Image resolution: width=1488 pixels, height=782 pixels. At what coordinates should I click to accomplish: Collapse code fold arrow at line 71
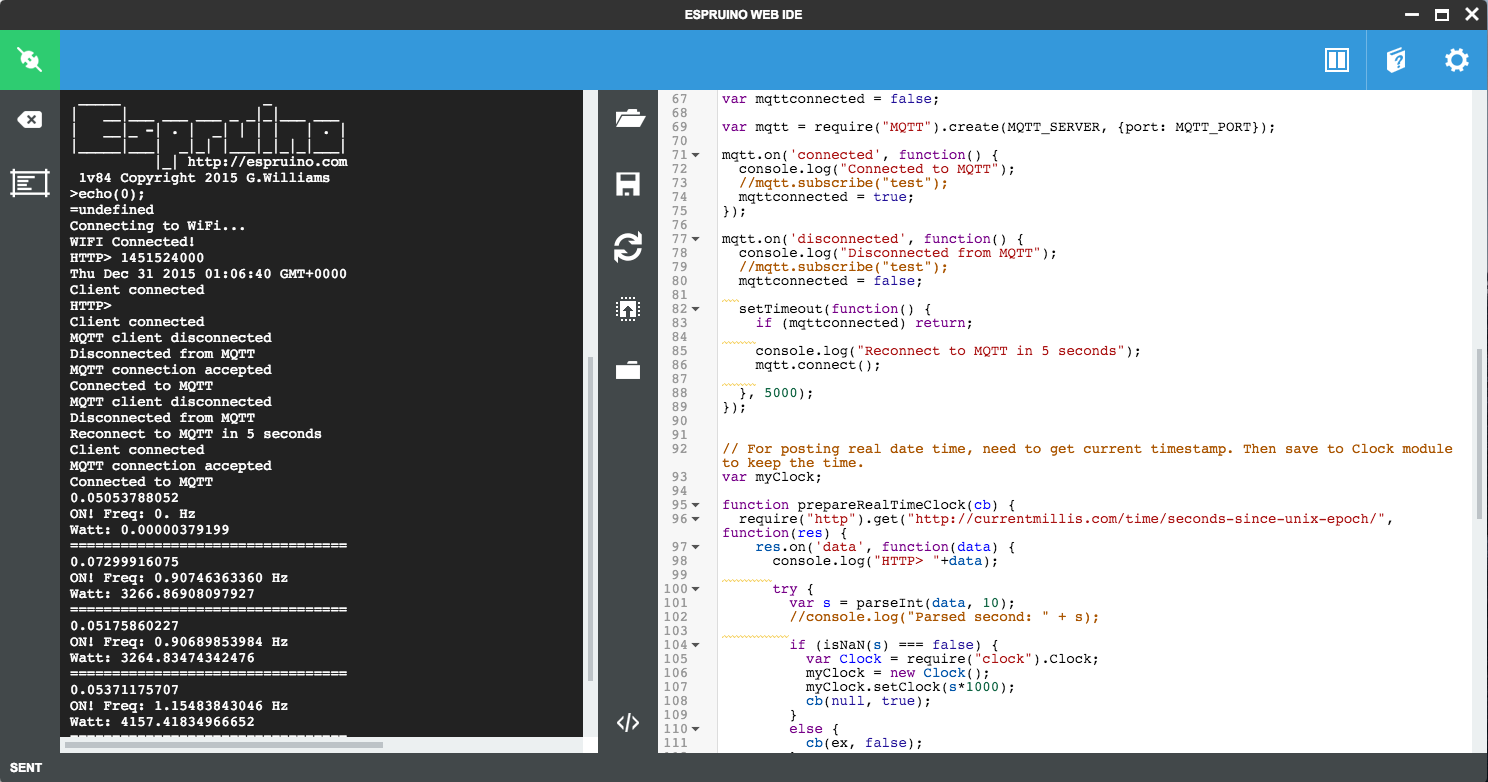697,155
